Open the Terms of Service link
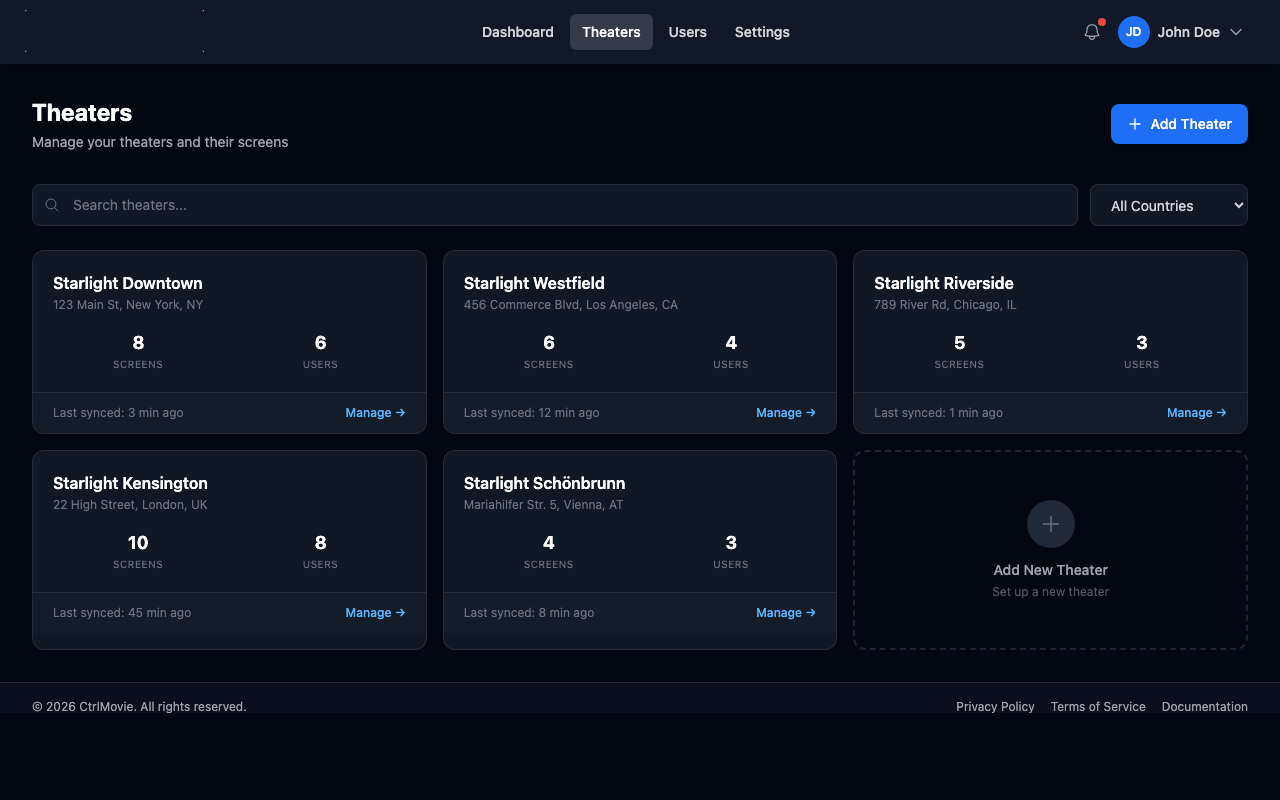 [x=1098, y=707]
